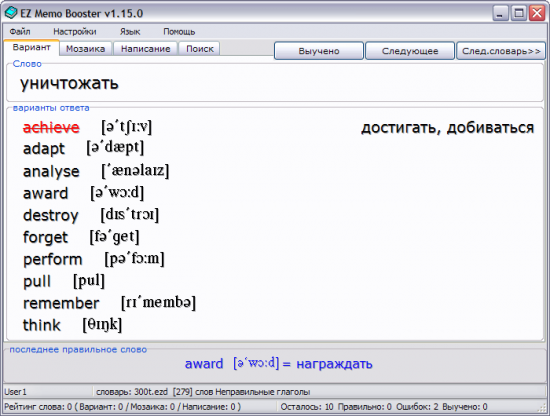Viewport: 550px width, 416px height.
Task: Click the transcription [dɪsˈtrɔɪ]
Action: point(130,214)
